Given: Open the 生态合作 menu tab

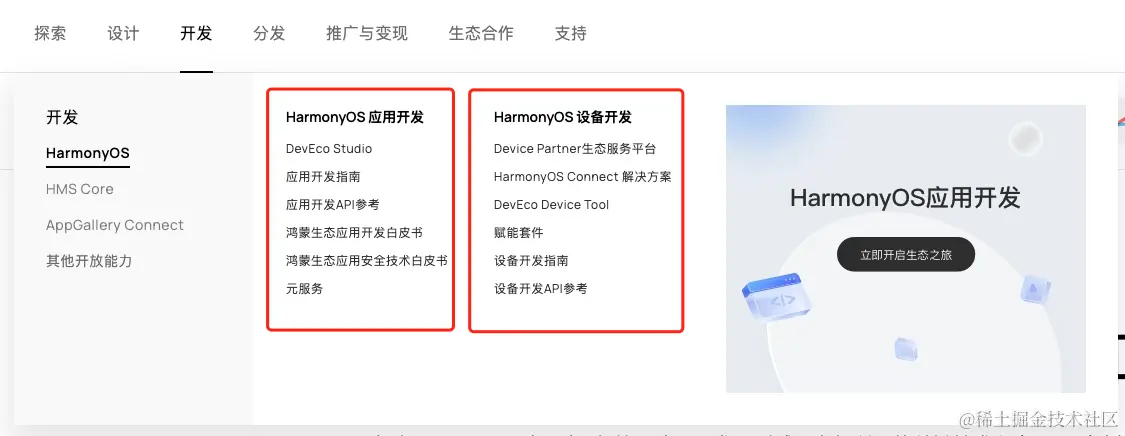Looking at the screenshot, I should click(x=481, y=33).
